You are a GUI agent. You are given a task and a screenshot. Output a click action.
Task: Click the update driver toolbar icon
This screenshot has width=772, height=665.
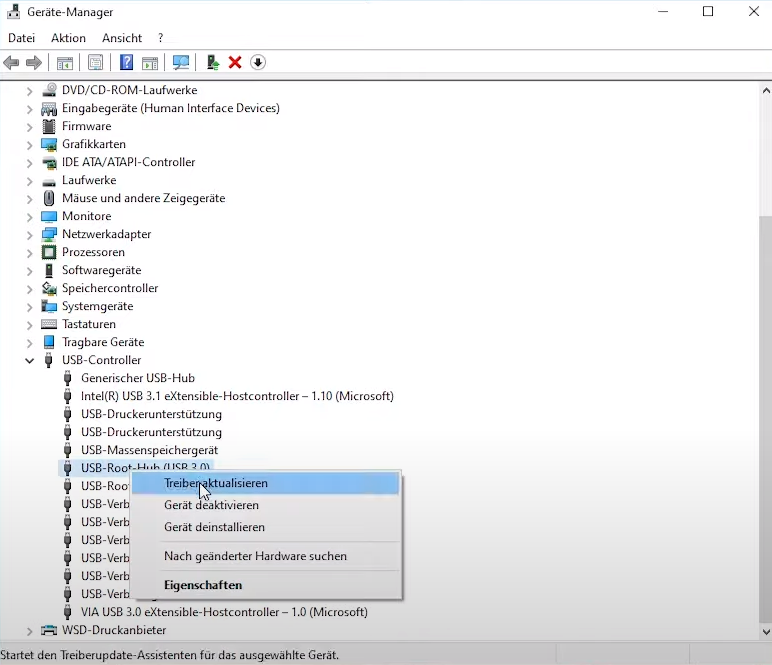tap(213, 62)
